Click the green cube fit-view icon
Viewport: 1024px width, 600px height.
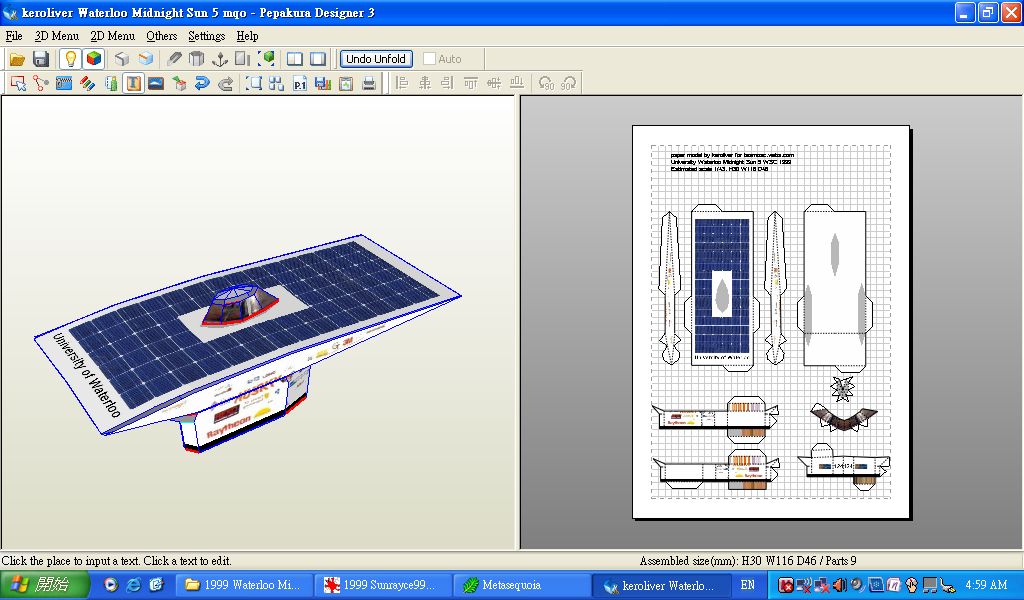266,59
